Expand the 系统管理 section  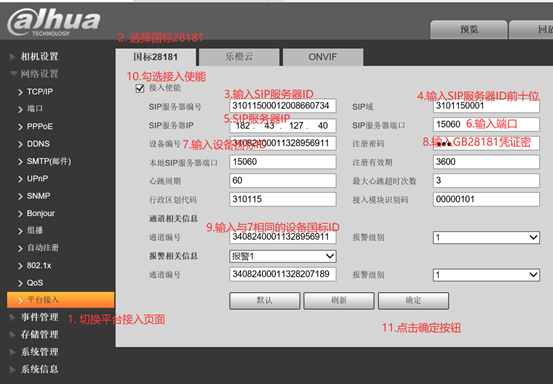coord(39,352)
